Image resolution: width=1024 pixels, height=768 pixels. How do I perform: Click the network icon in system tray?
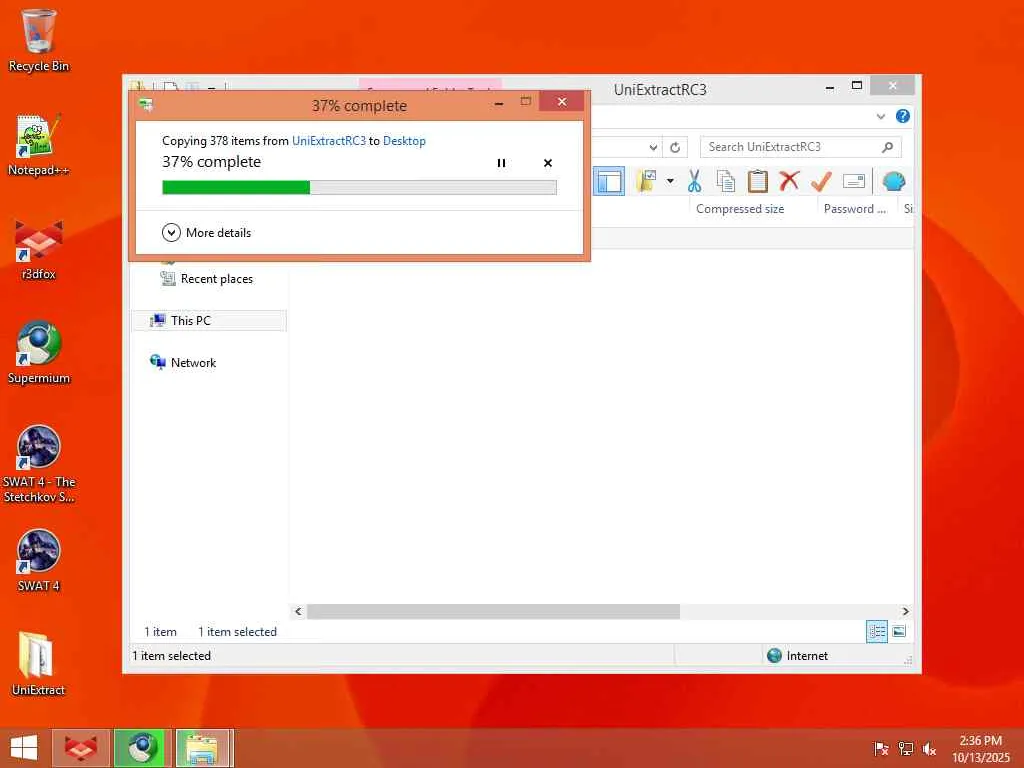905,748
